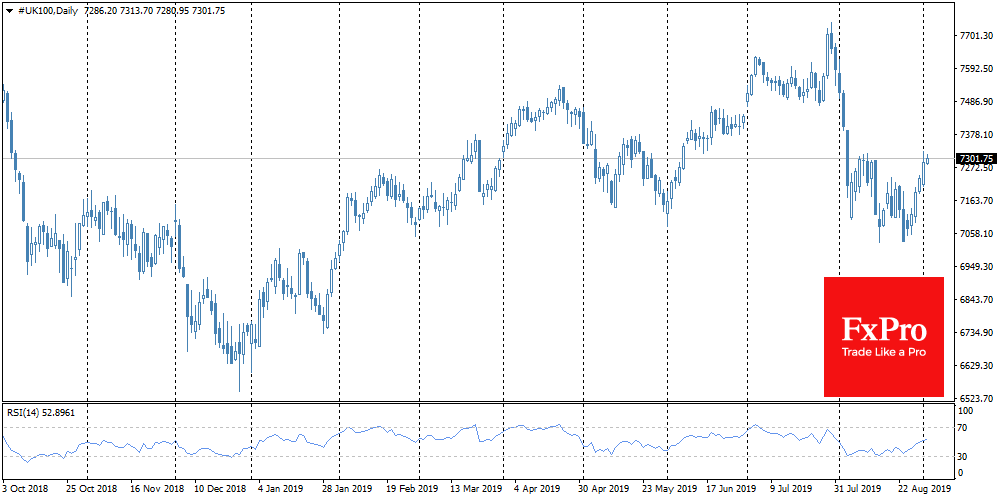Select the 22 Aug 2019 date label
This screenshot has height=500, width=1000.
951,489
